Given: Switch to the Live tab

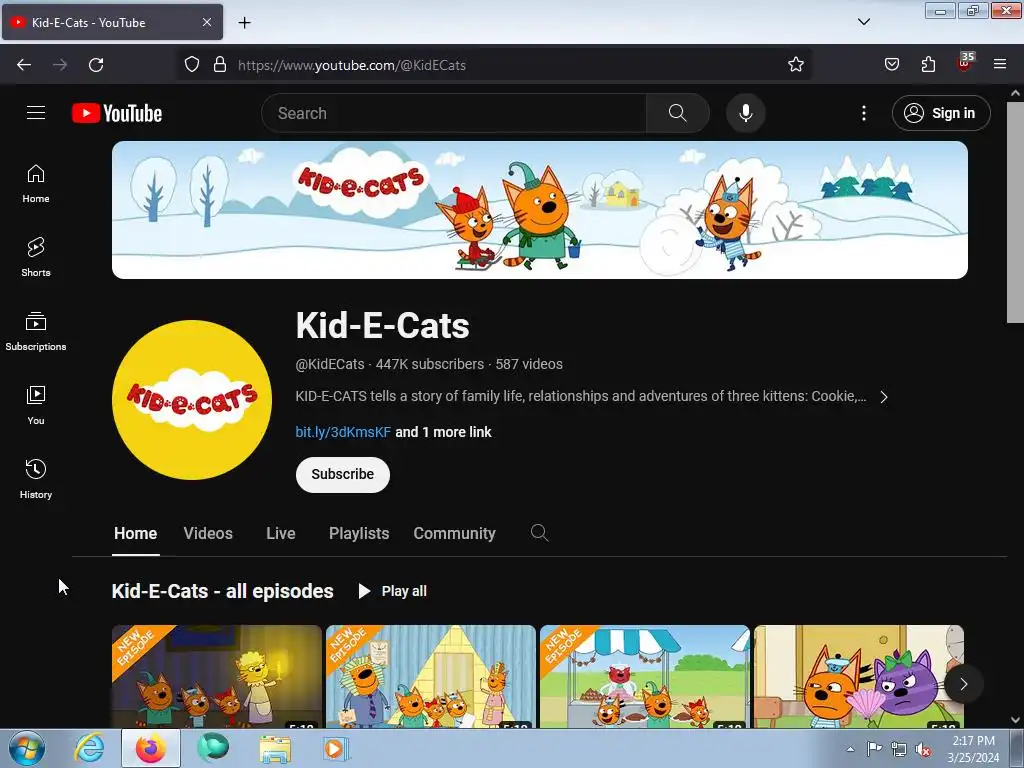Looking at the screenshot, I should tap(281, 534).
